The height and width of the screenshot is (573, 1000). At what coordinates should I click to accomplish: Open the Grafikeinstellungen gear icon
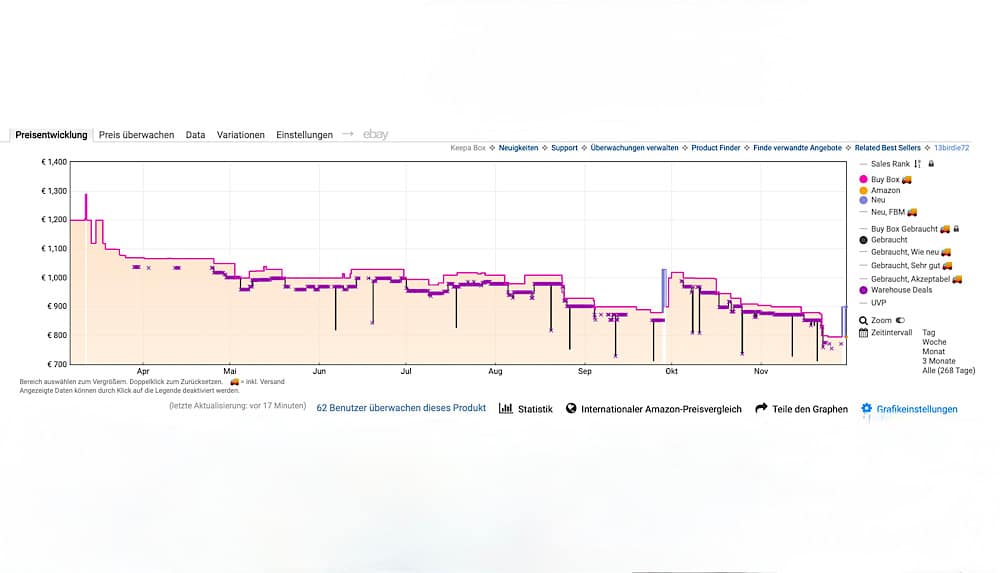pyautogui.click(x=866, y=408)
